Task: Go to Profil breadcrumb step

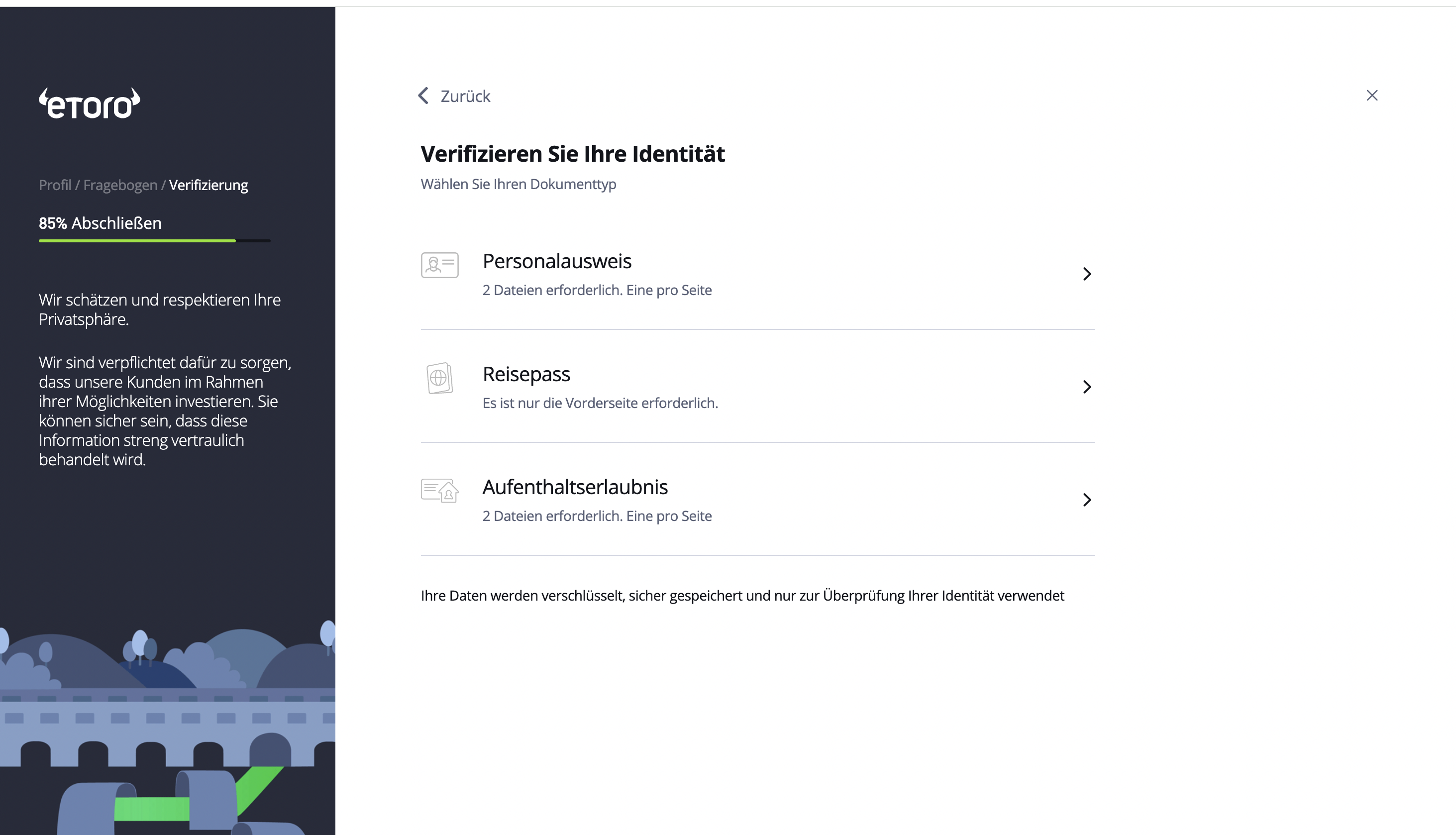Action: coord(55,185)
